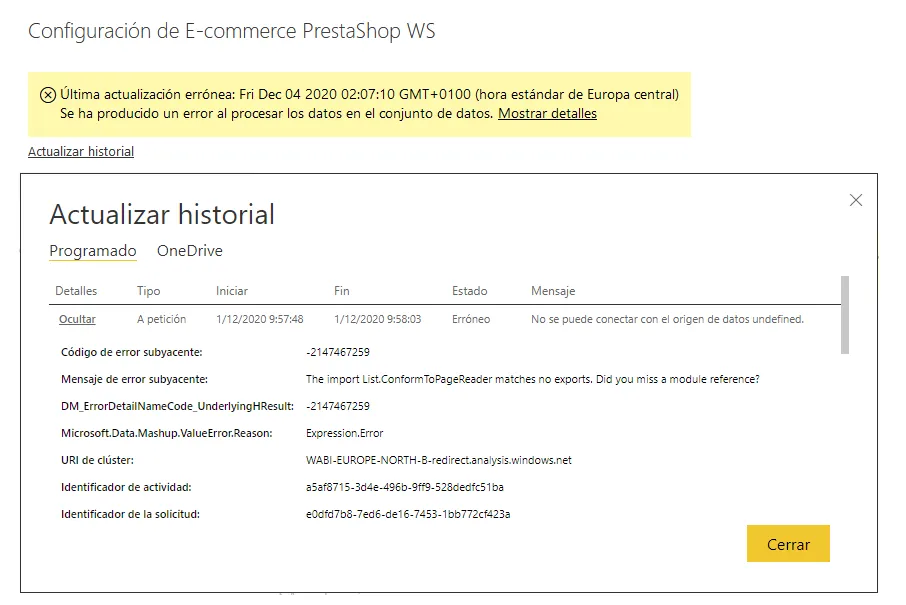Click the Iniciar column header
The height and width of the screenshot is (605, 906).
click(x=232, y=291)
